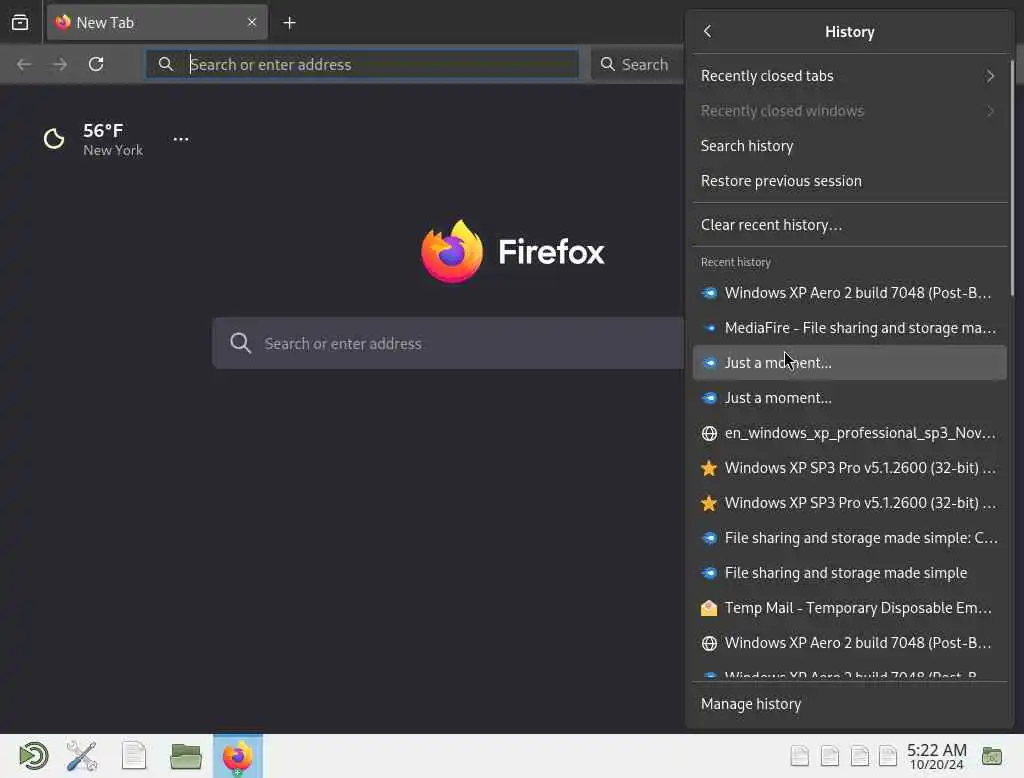Click the History panel scrollbar
This screenshot has height=778, width=1024.
pyautogui.click(x=1012, y=176)
